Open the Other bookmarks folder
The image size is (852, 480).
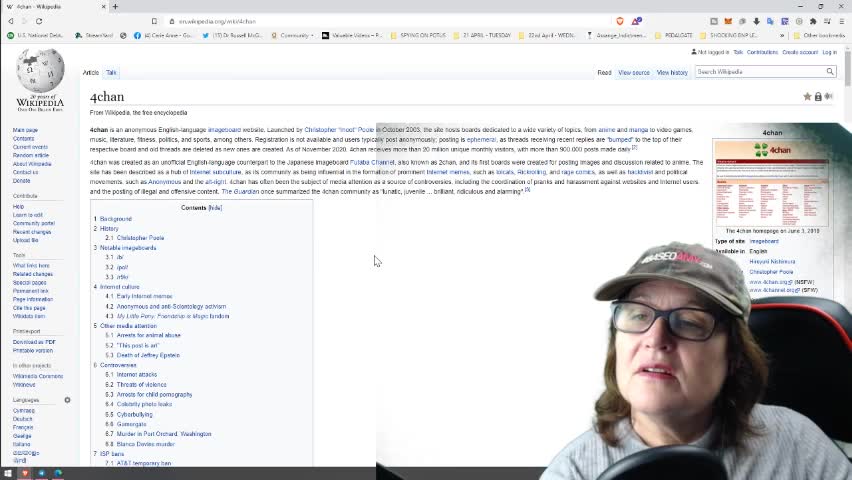click(x=819, y=35)
